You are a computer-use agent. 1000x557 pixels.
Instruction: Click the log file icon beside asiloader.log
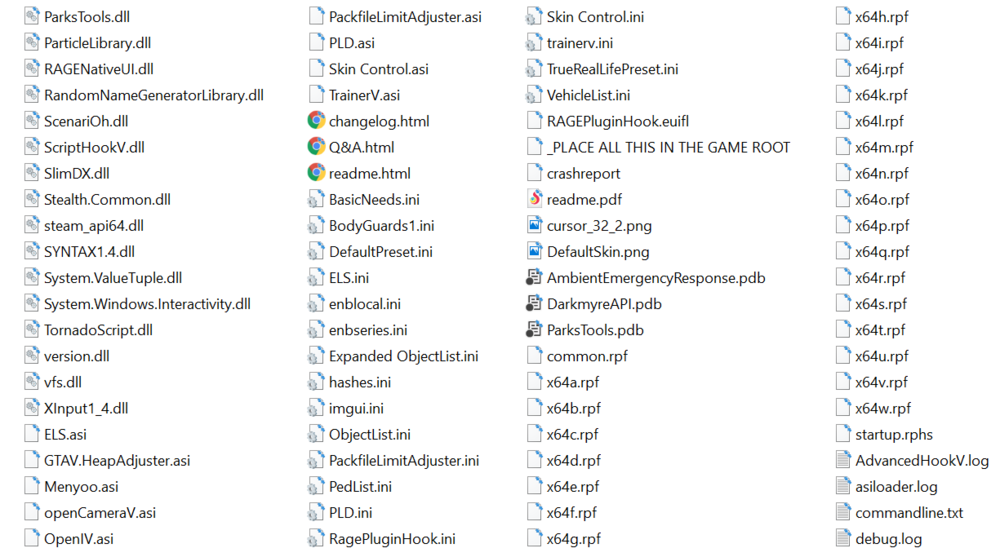point(843,486)
